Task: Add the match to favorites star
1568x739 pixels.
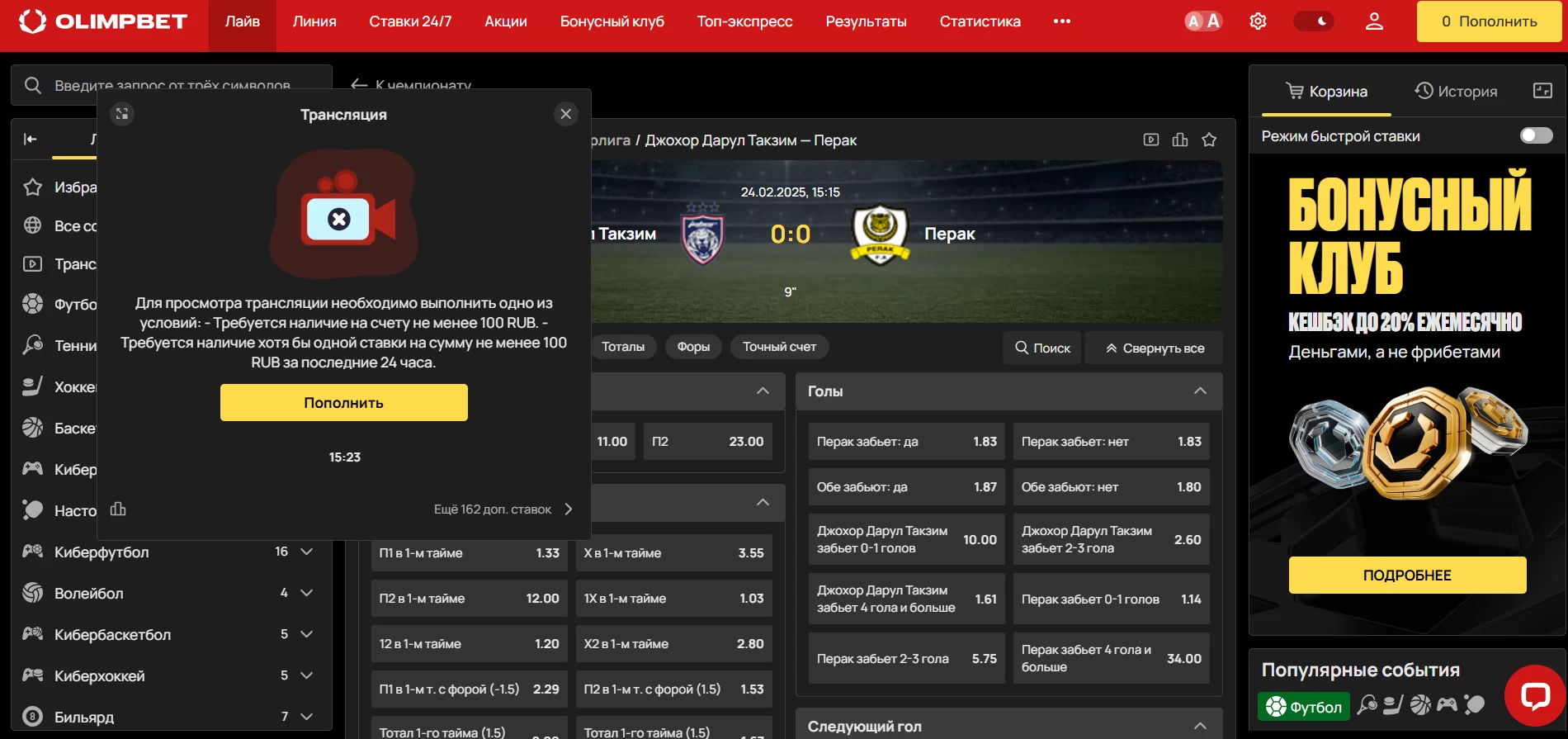Action: click(1209, 140)
